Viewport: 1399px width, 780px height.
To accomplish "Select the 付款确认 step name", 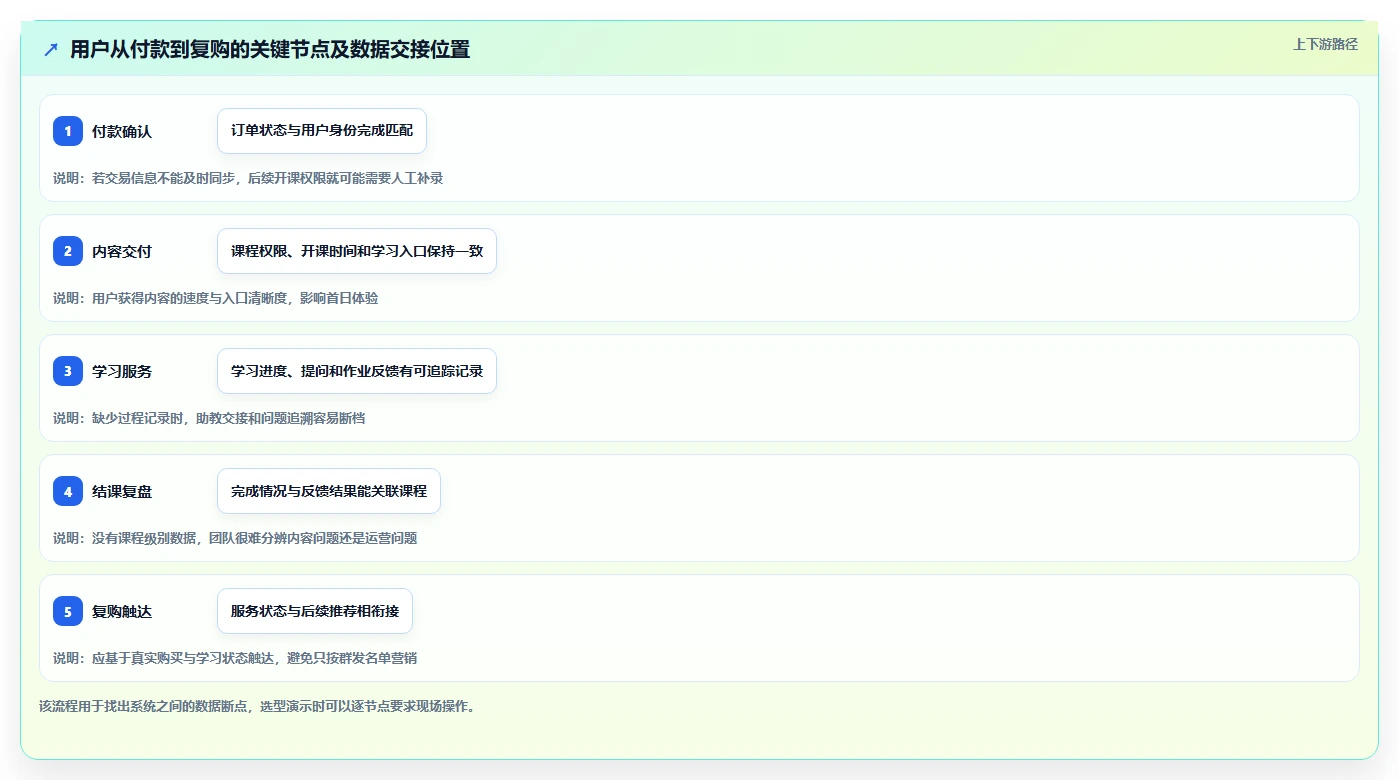I will (122, 131).
